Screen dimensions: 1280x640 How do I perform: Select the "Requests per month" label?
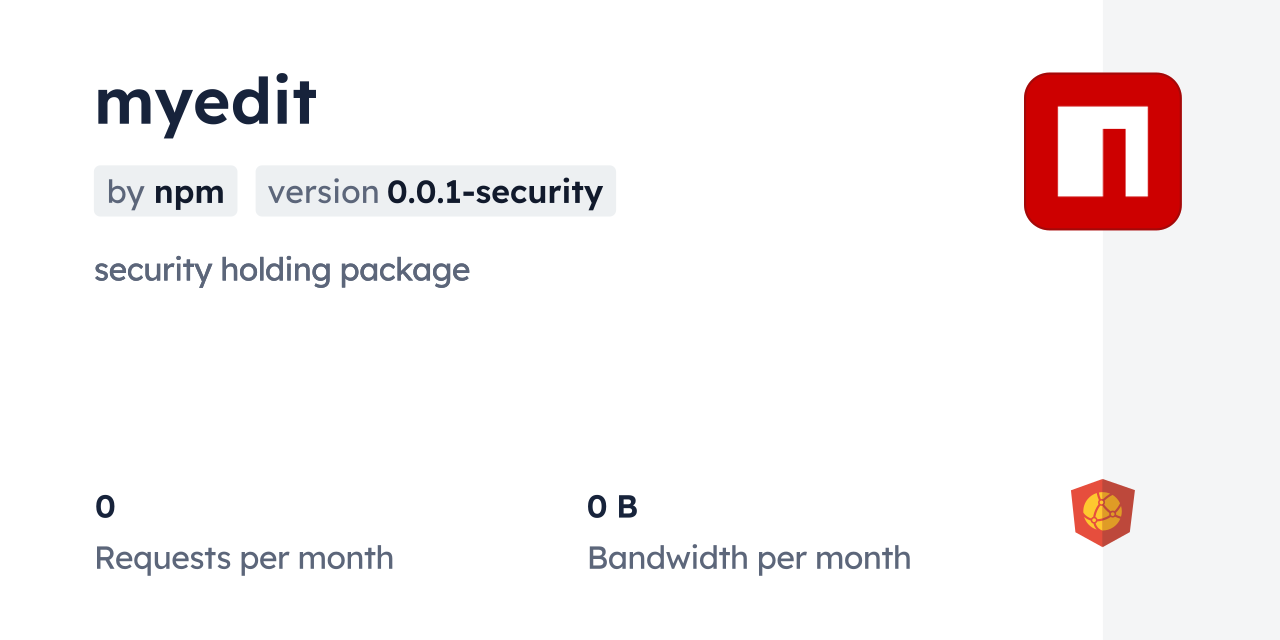click(243, 558)
